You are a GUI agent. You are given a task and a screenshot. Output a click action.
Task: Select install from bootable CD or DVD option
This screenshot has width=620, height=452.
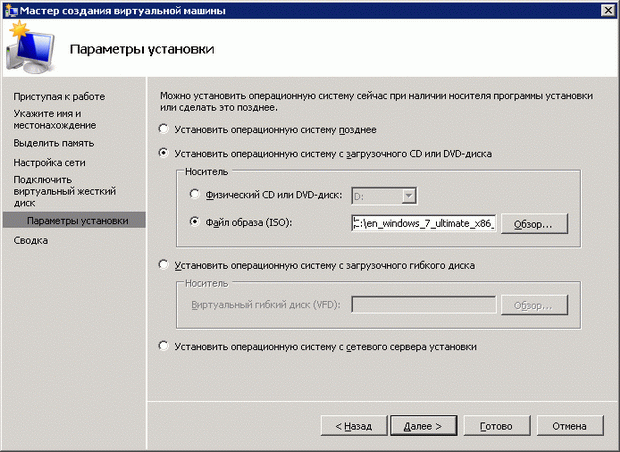164,154
